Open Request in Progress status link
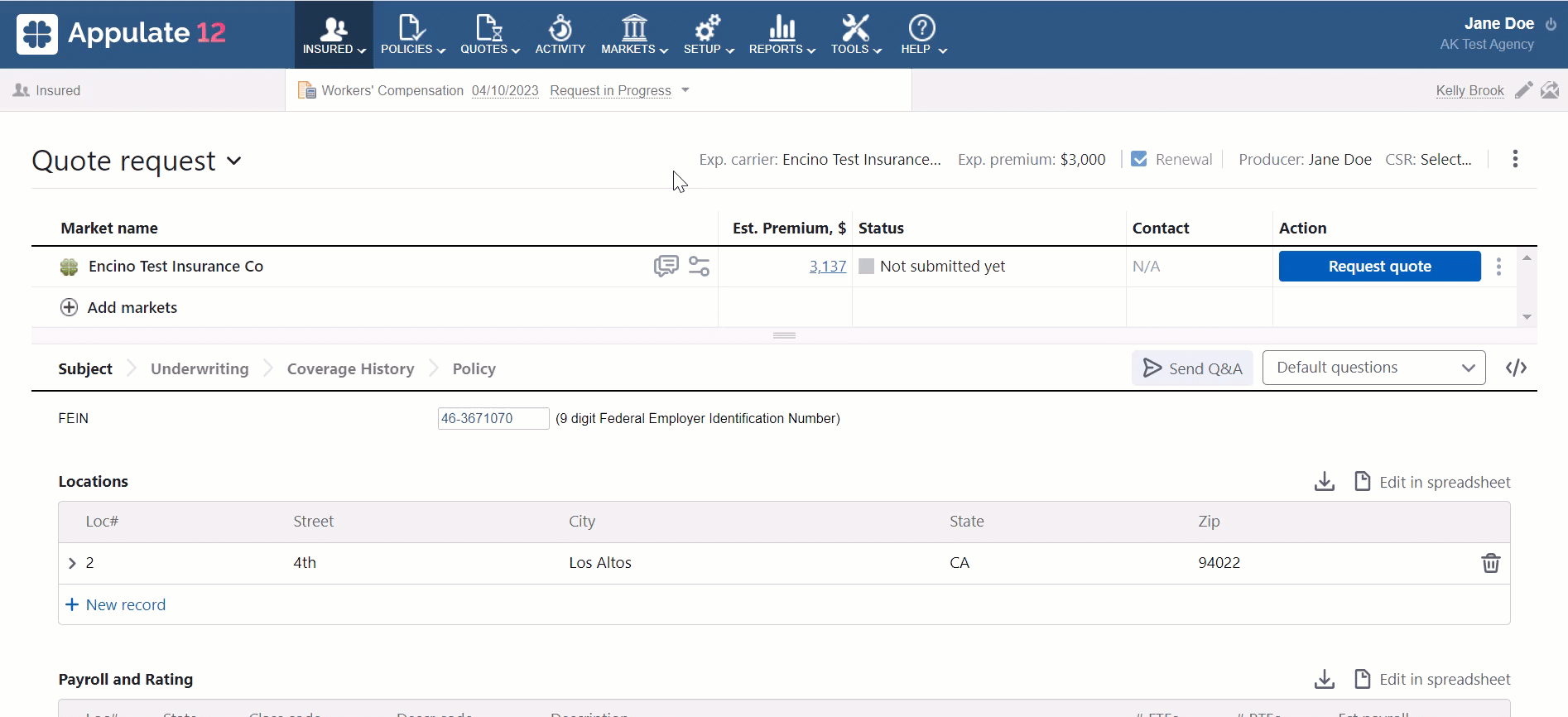 click(x=610, y=90)
